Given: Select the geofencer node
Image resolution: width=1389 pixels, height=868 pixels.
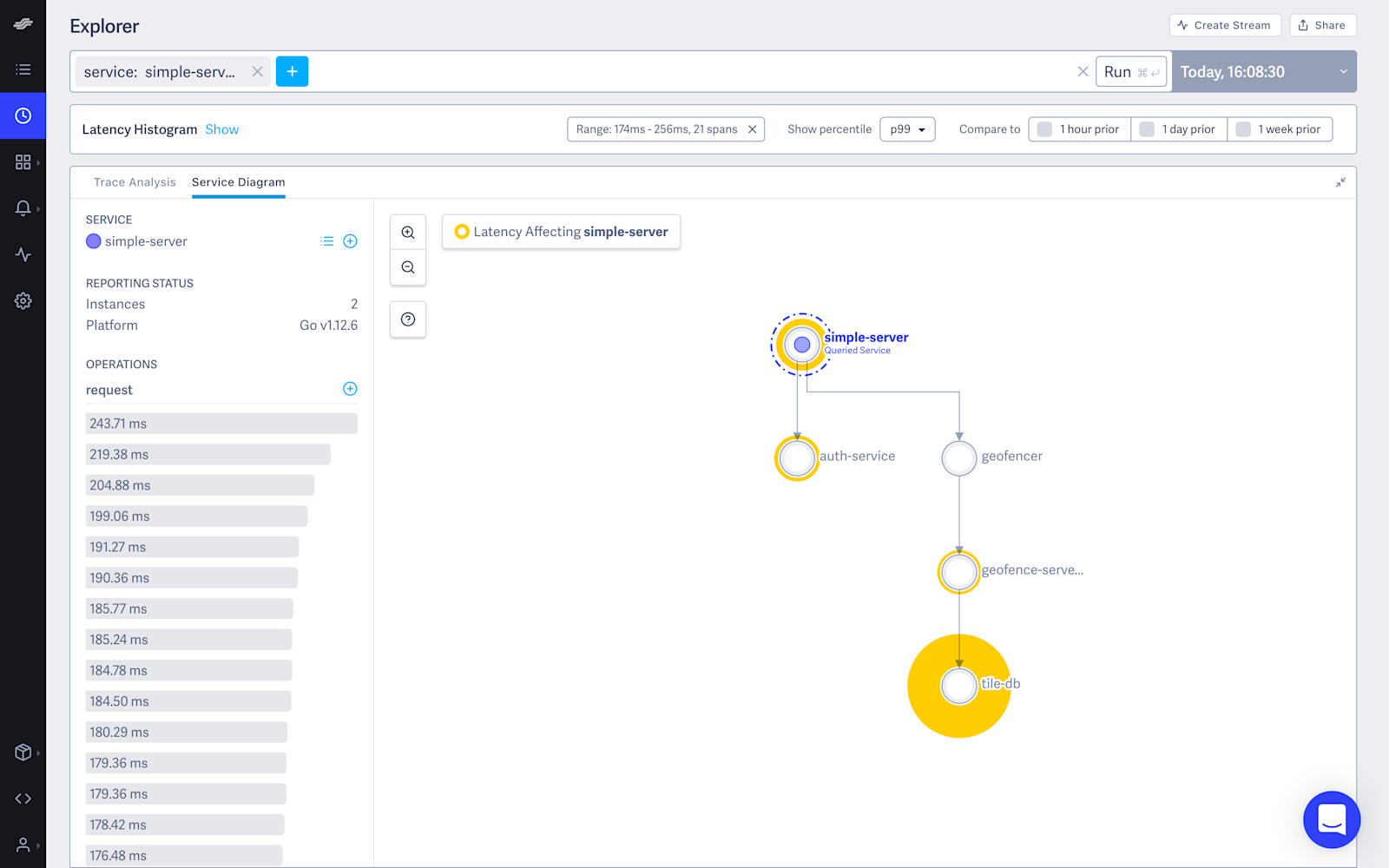Looking at the screenshot, I should click(959, 458).
